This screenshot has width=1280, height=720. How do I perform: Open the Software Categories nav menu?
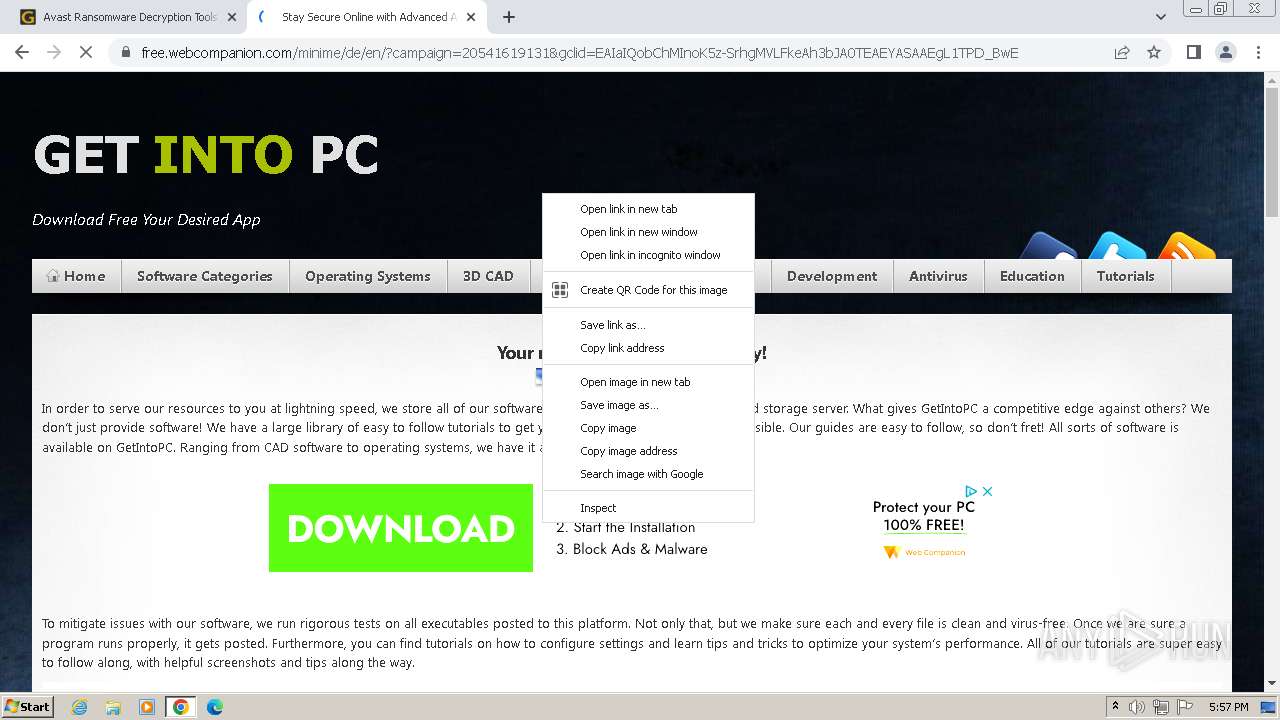205,276
